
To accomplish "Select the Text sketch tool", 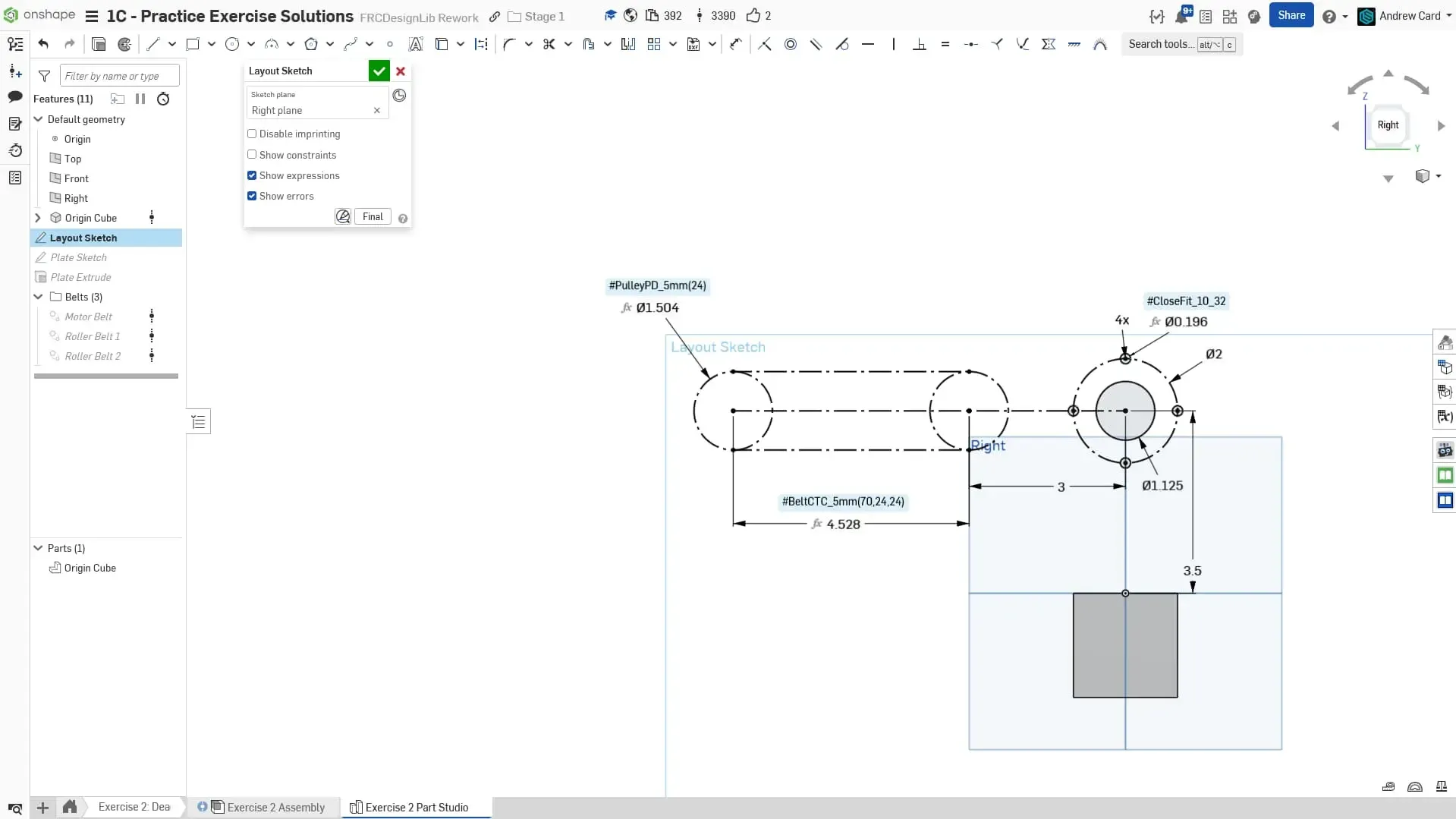I will [x=415, y=44].
